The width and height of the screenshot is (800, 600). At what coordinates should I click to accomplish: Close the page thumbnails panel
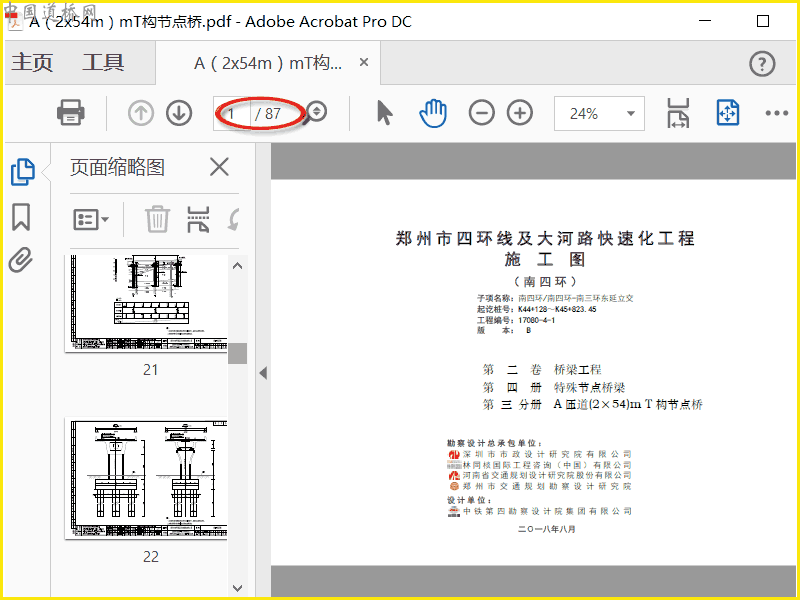coord(219,167)
